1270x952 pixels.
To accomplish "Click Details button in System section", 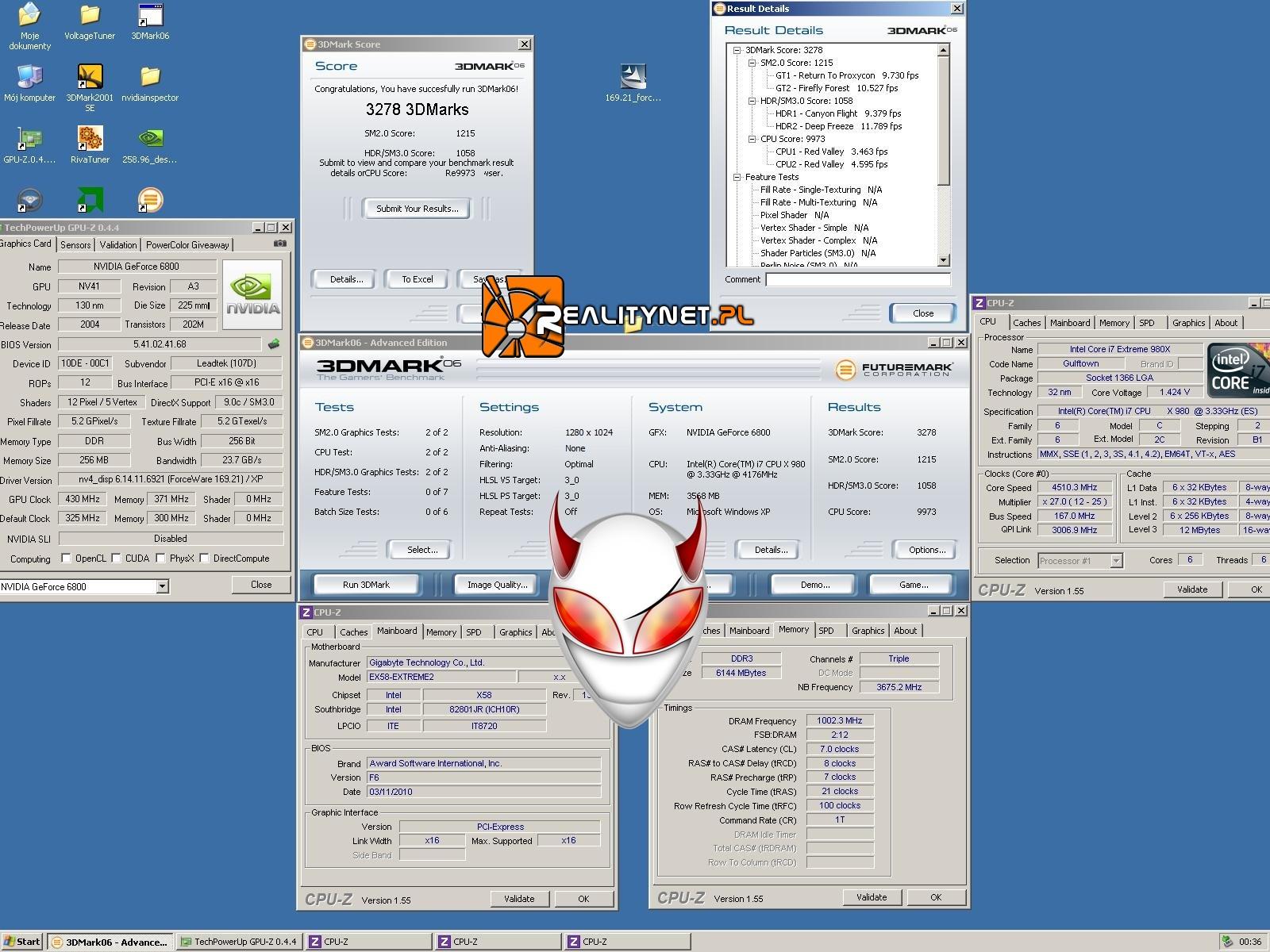I will (771, 550).
